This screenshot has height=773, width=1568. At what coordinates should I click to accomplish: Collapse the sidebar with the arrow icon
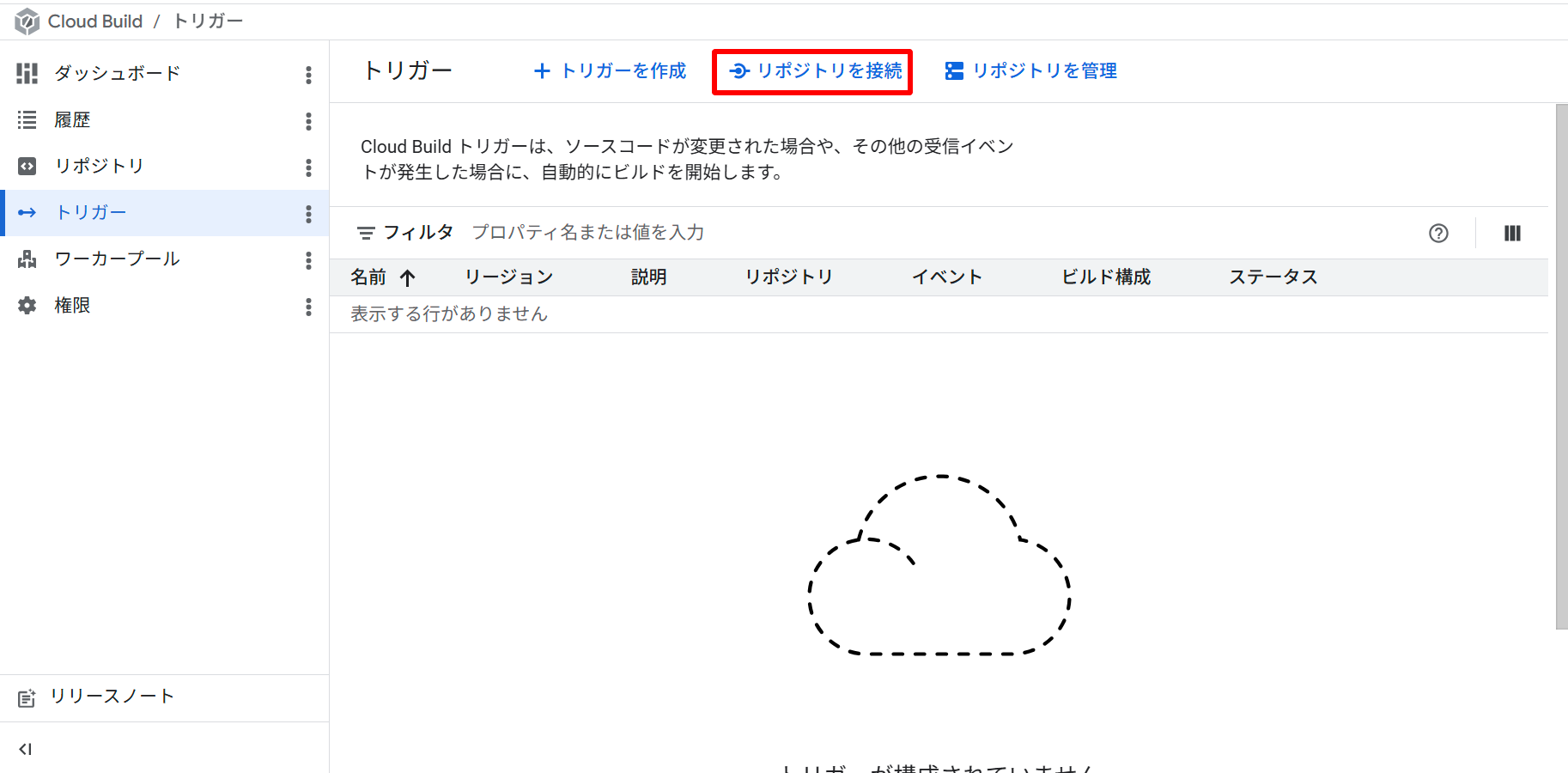coord(26,749)
